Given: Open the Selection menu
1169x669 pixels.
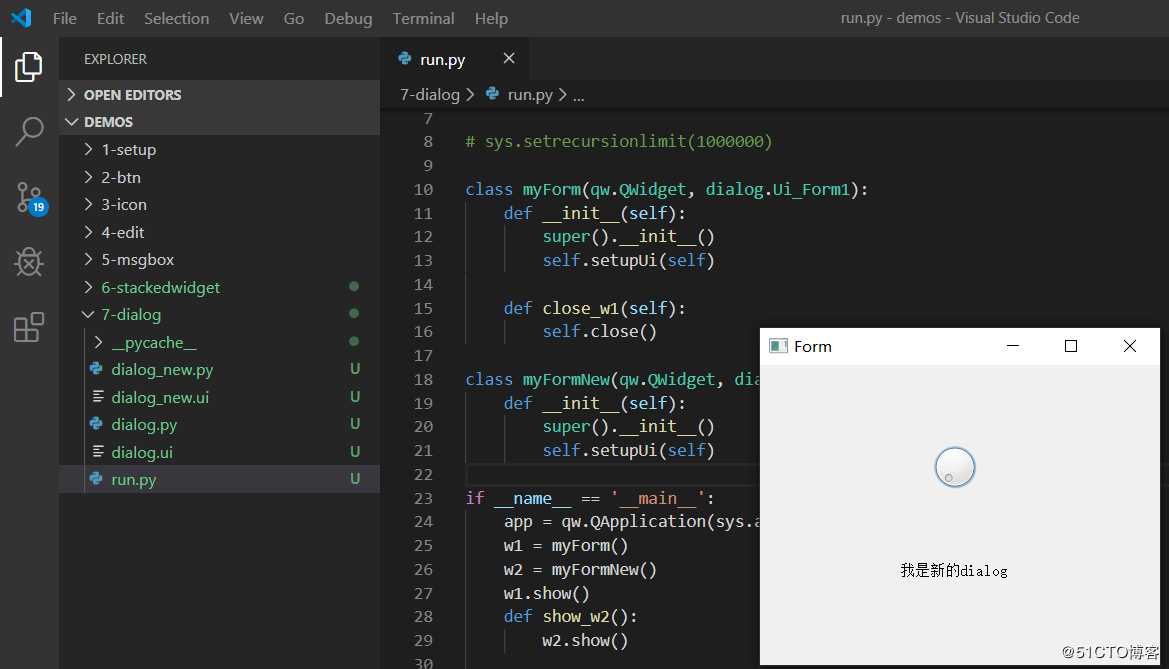Looking at the screenshot, I should pos(176,18).
